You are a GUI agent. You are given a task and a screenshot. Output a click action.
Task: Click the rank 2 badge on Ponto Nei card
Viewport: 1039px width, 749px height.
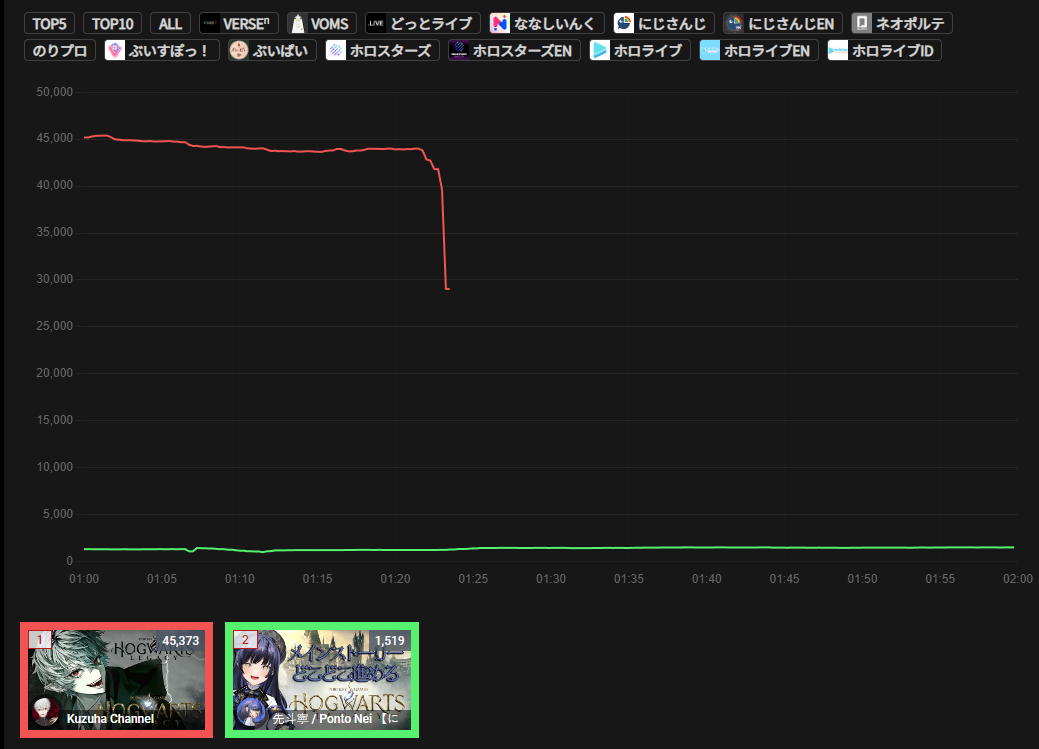[x=245, y=640]
